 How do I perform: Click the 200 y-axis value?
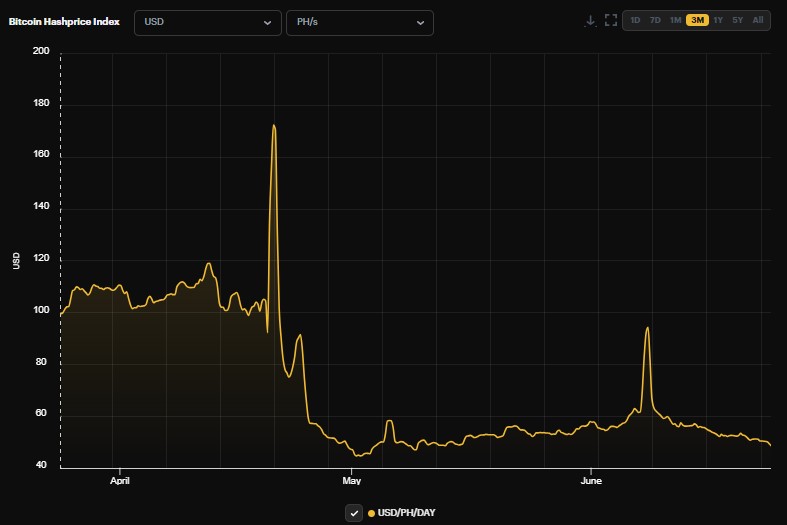click(x=41, y=51)
